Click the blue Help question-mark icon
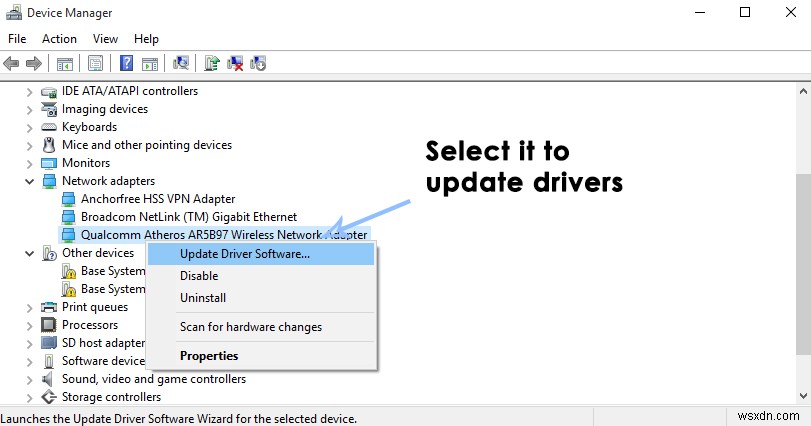Image resolution: width=811 pixels, height=426 pixels. (x=126, y=63)
